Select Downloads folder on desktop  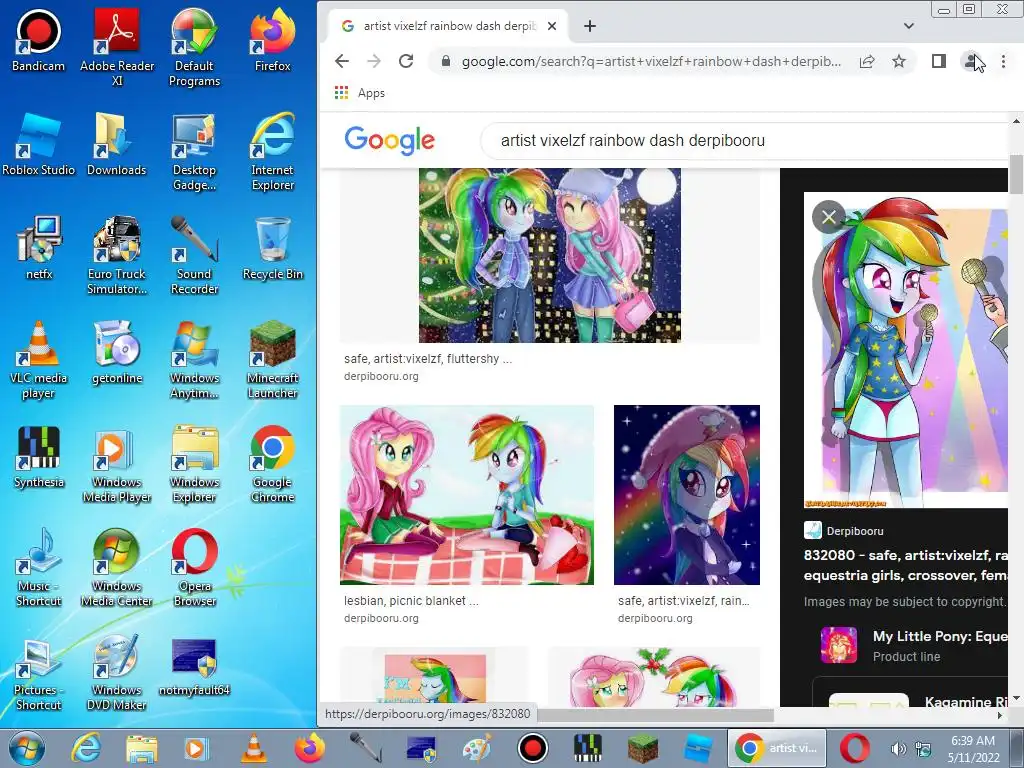click(117, 145)
